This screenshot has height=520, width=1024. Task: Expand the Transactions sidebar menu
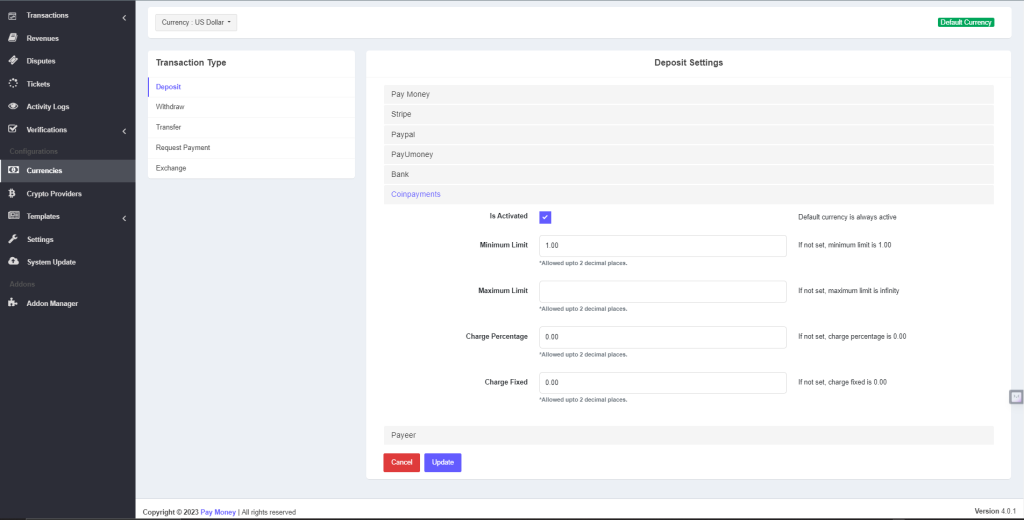coord(66,16)
